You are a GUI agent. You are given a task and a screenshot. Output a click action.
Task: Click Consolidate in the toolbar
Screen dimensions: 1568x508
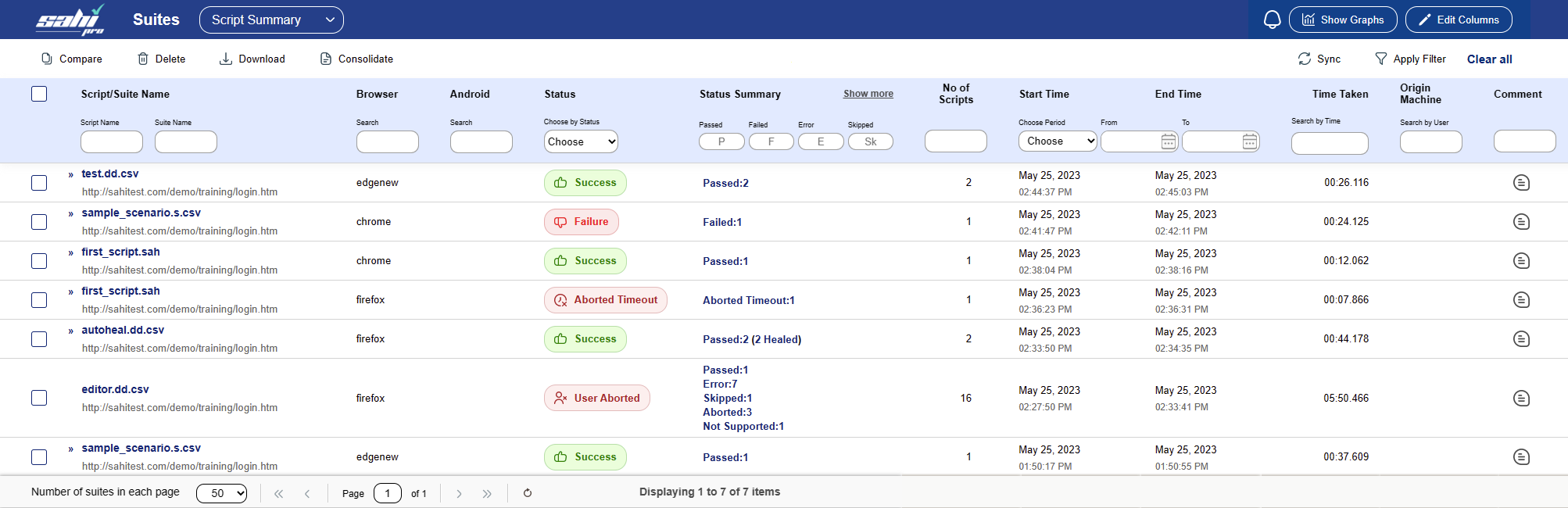pos(356,59)
